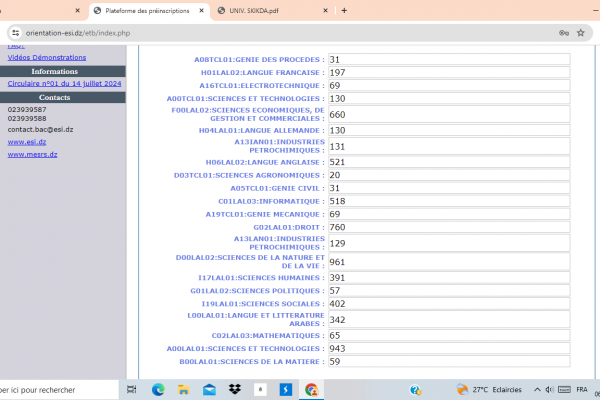Edit GENIE MECANIQUE value field
Screen dimensions: 600x400
[449, 214]
